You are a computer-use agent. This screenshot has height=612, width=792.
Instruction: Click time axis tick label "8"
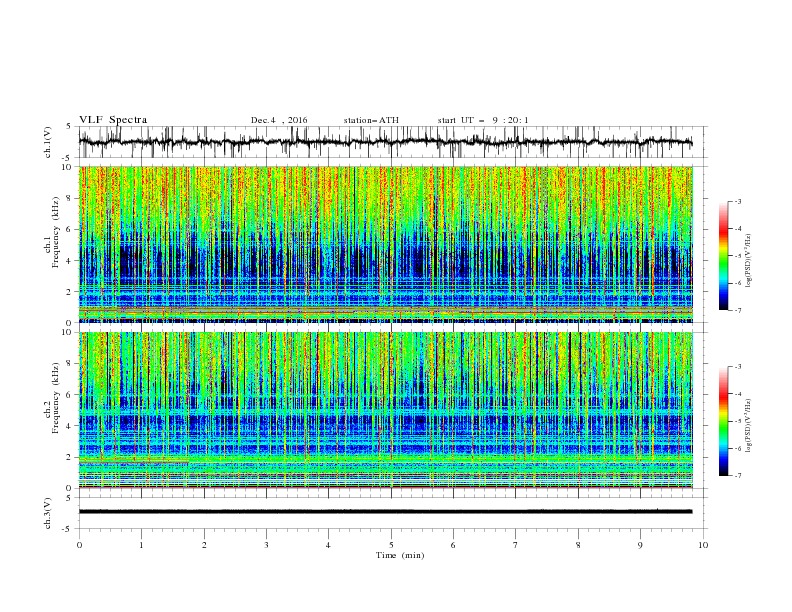[x=578, y=545]
